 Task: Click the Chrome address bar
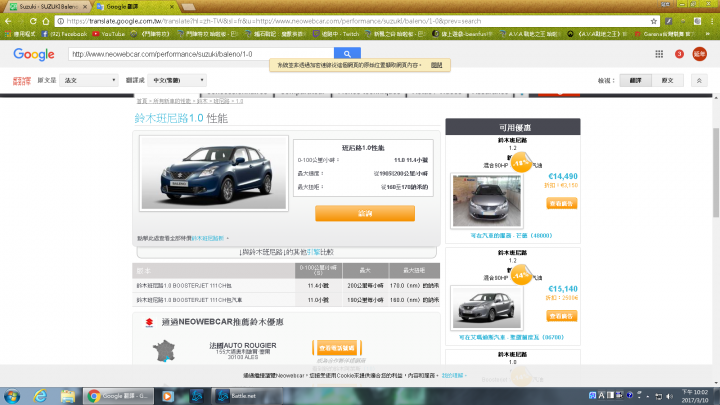coord(357,21)
